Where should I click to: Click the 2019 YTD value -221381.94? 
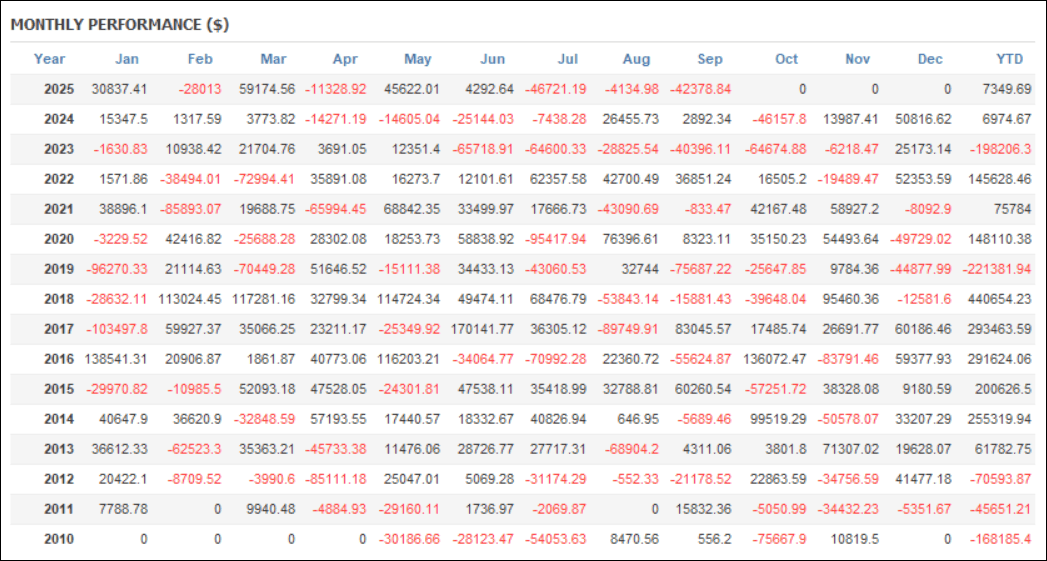[x=996, y=269]
